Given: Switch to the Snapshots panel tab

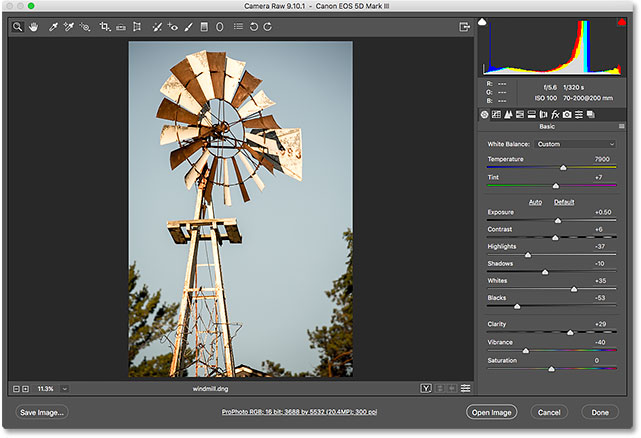Looking at the screenshot, I should coord(590,115).
